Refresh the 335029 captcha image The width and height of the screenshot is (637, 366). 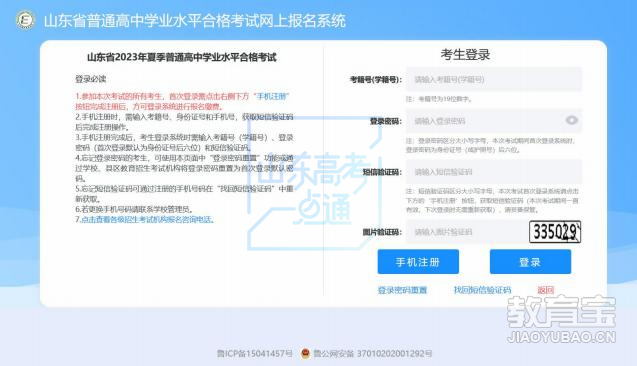(x=555, y=232)
